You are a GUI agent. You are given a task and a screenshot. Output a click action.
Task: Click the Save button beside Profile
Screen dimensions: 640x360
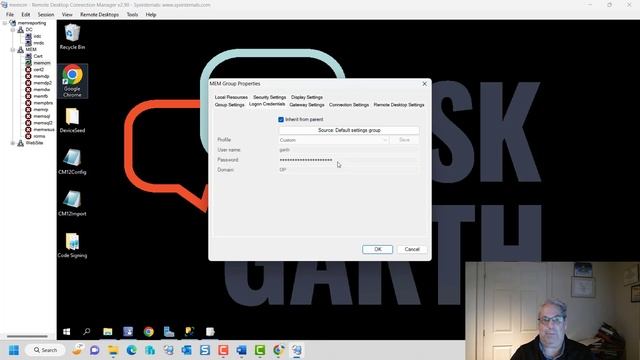tap(404, 140)
